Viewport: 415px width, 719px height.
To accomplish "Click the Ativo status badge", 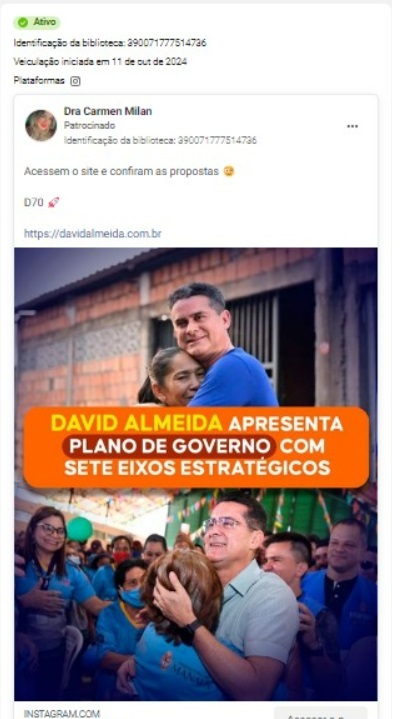I will [37, 22].
